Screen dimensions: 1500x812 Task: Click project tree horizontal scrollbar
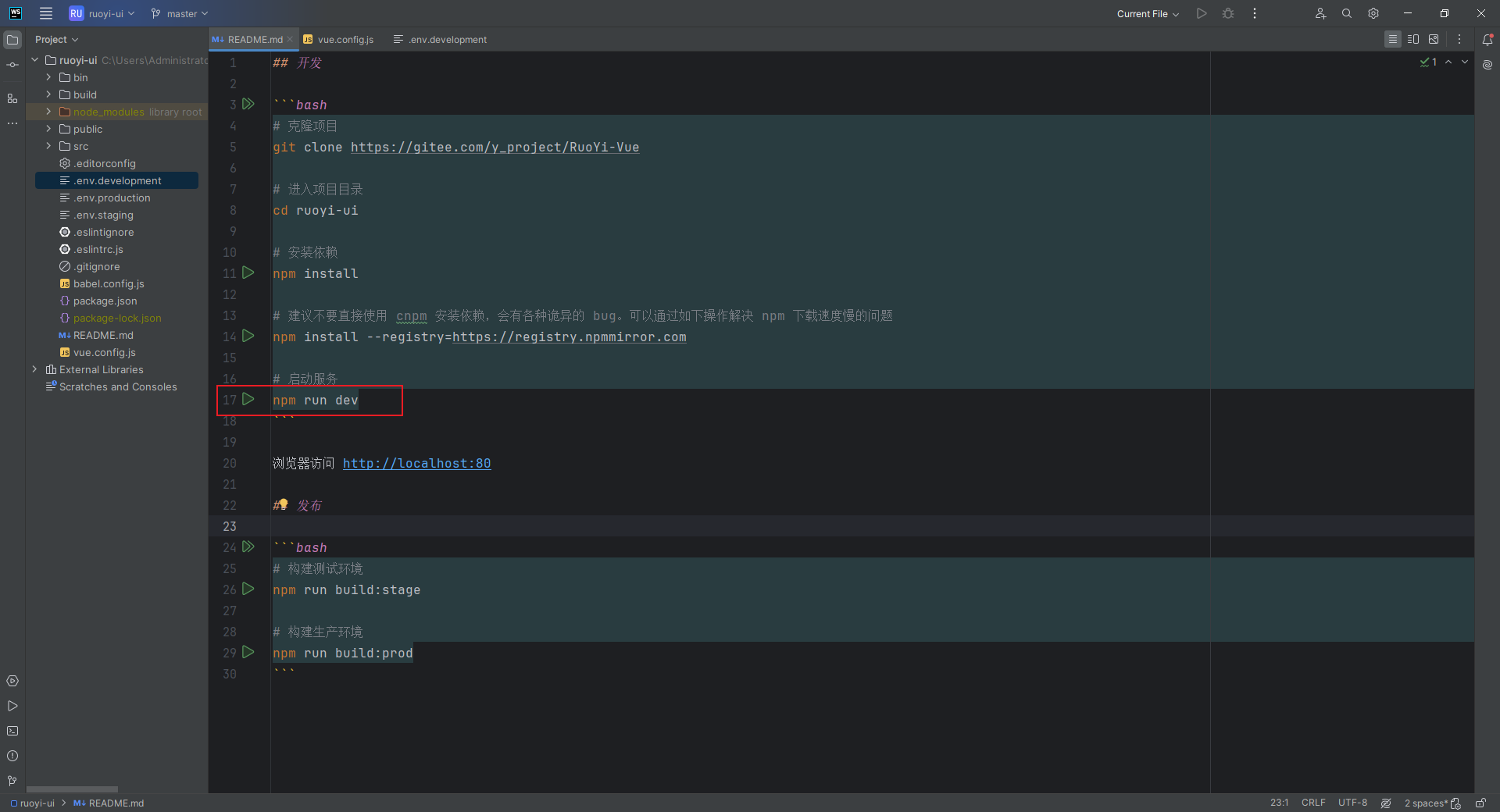coord(72,789)
